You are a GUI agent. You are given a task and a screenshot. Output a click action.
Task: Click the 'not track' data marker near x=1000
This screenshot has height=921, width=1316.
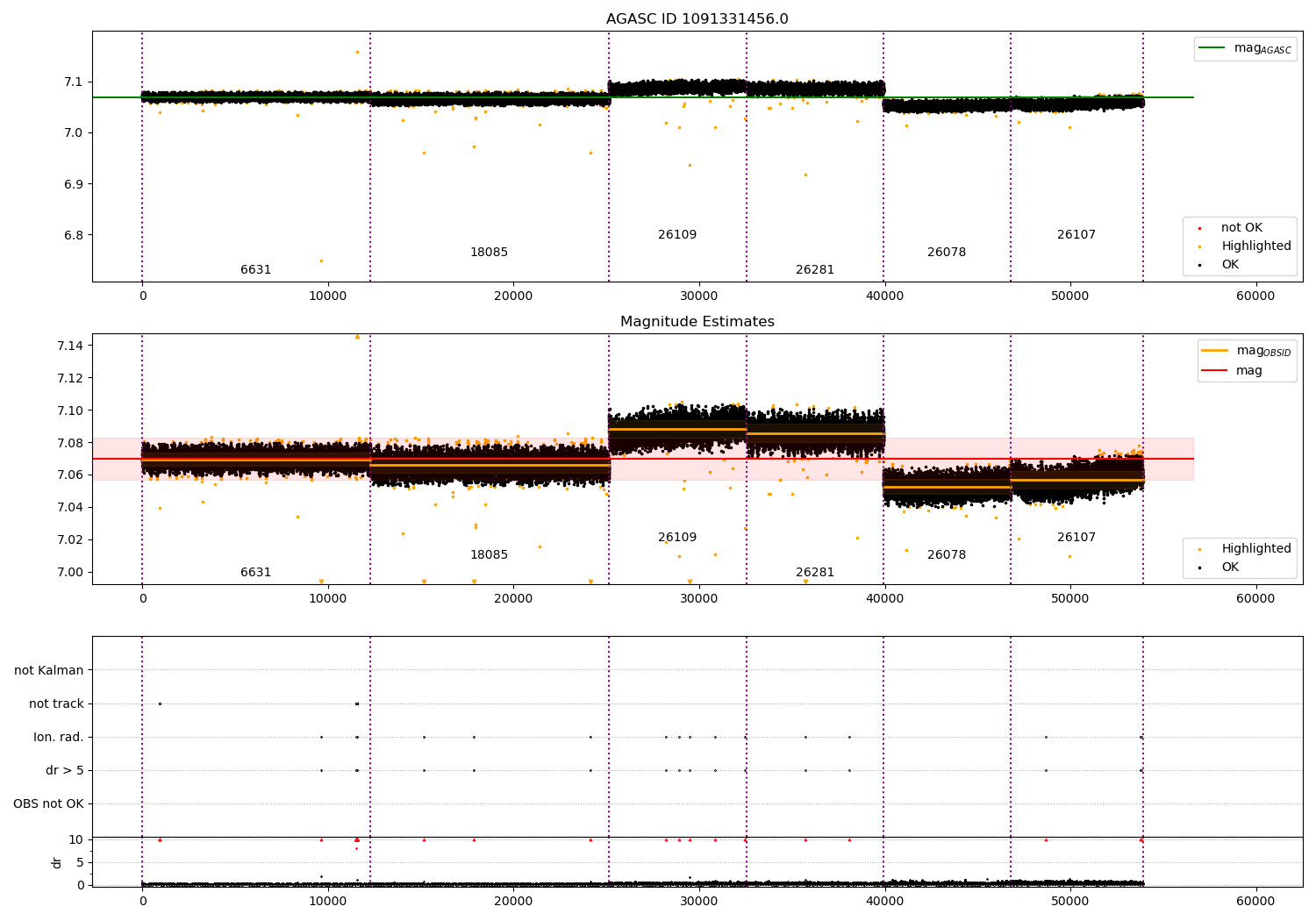[x=160, y=703]
